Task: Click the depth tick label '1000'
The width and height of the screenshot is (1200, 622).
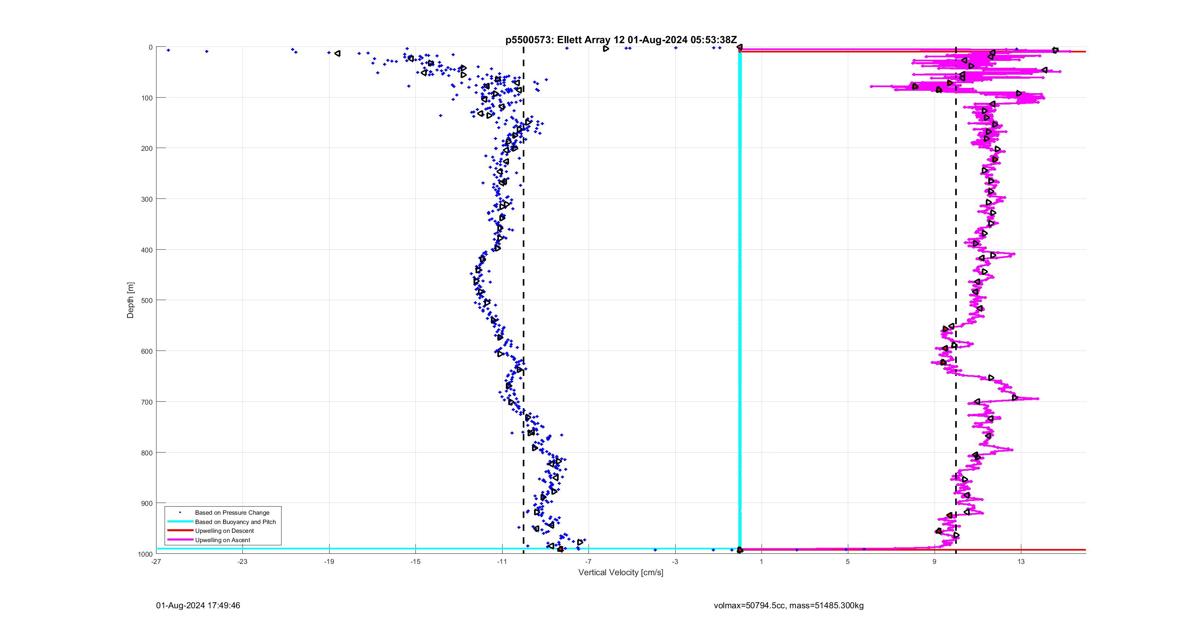Action: pos(143,554)
